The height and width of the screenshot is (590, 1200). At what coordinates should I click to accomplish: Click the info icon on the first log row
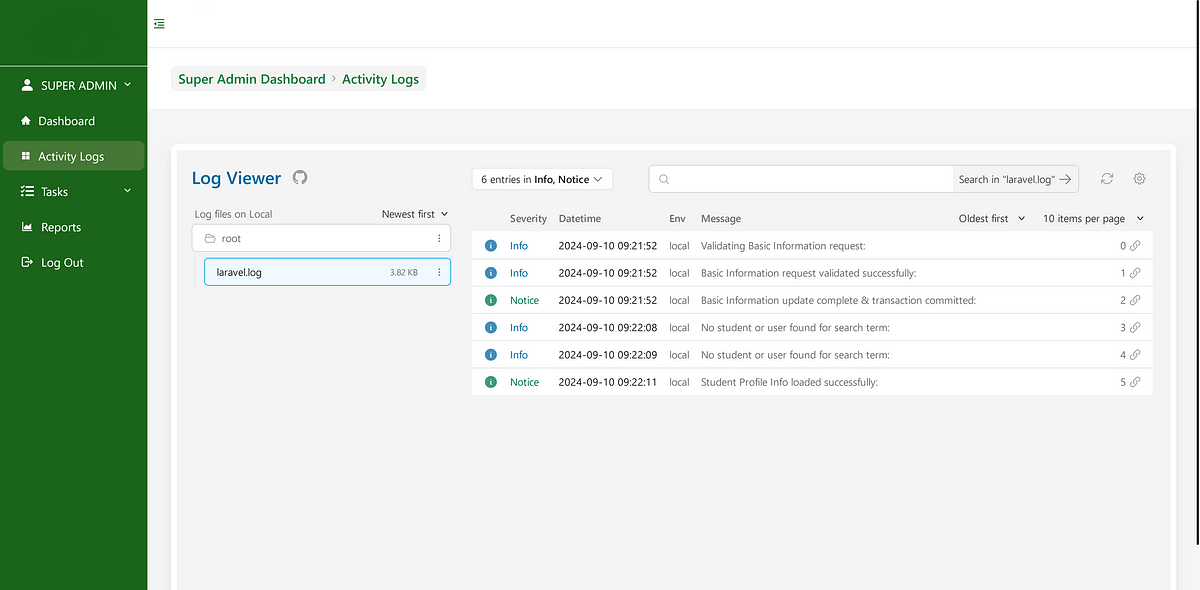(x=491, y=245)
